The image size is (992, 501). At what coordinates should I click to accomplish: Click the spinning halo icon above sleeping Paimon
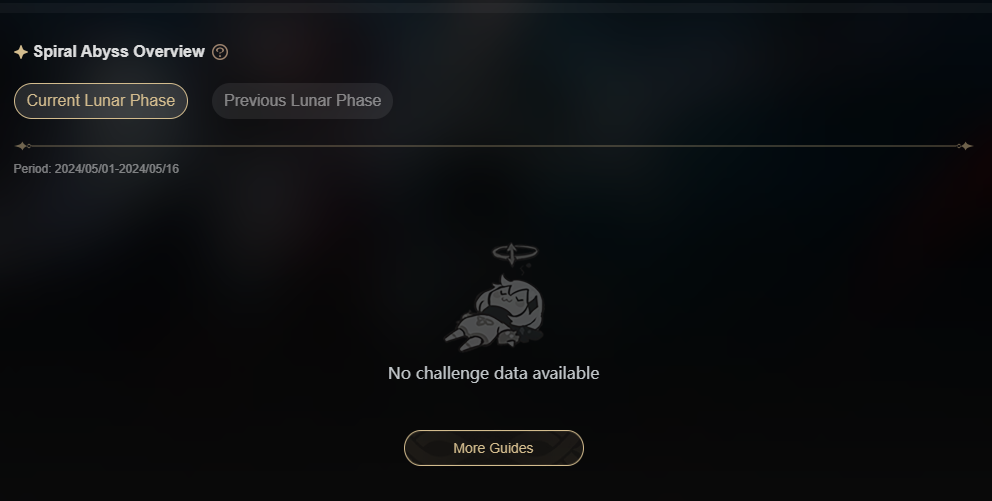tap(515, 254)
